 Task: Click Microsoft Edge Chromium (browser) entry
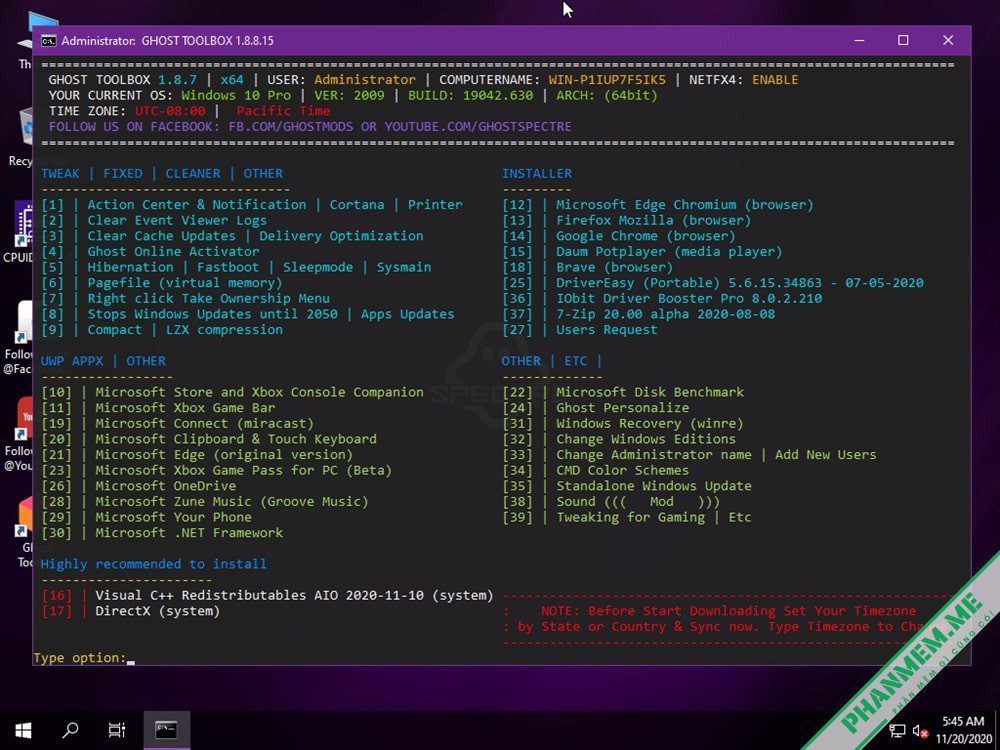658,205
